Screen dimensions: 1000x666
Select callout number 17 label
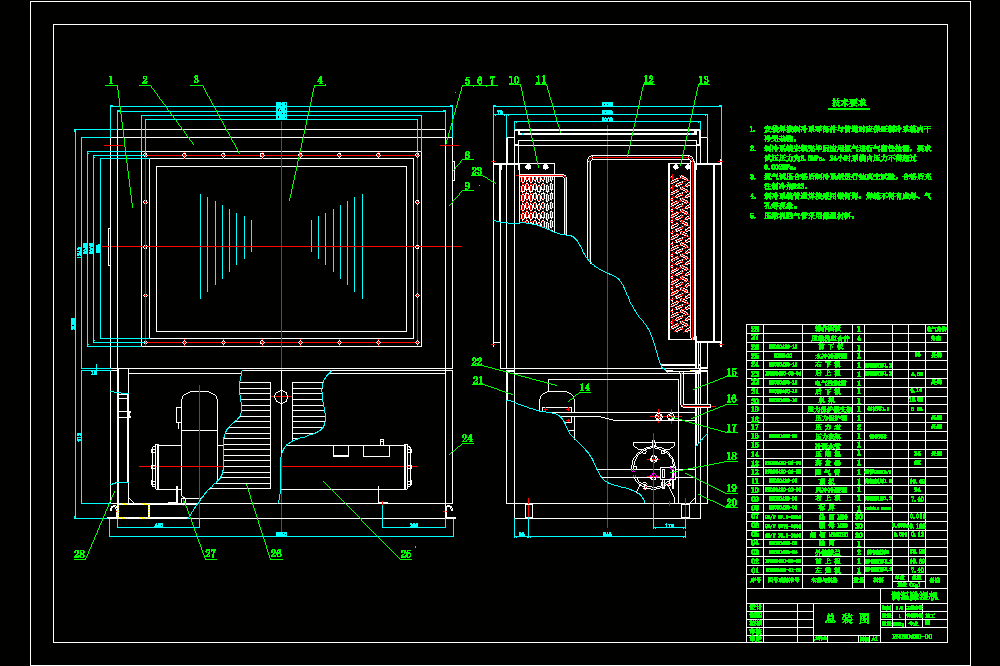pyautogui.click(x=732, y=428)
